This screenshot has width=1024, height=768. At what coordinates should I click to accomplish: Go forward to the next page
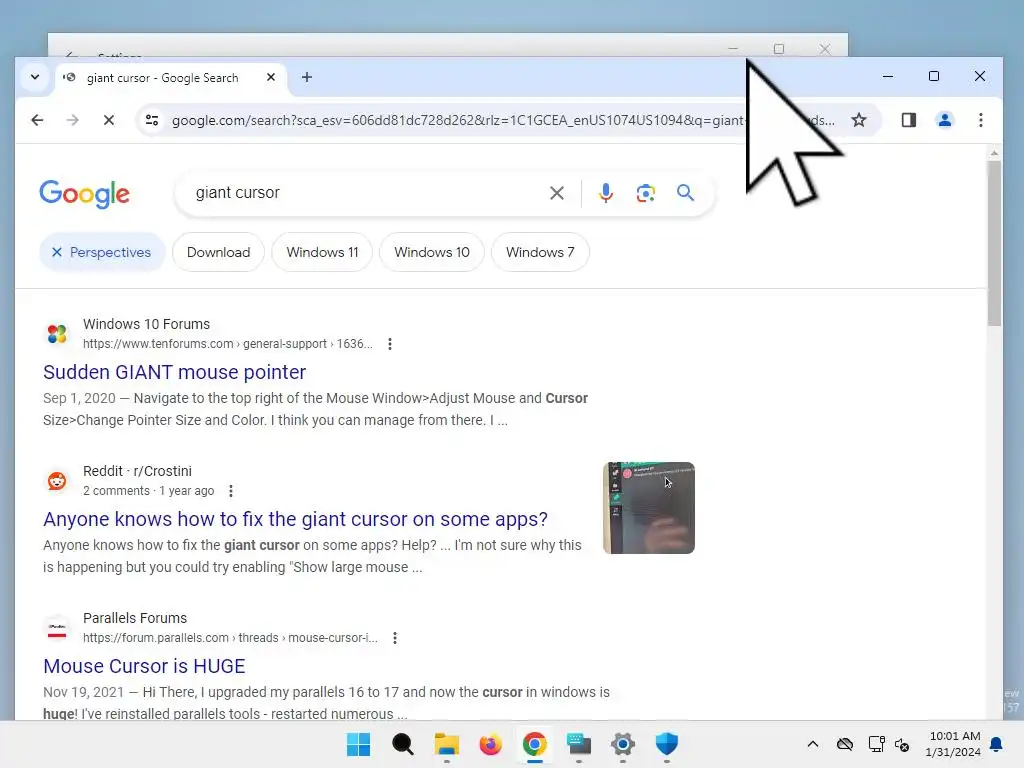click(72, 120)
